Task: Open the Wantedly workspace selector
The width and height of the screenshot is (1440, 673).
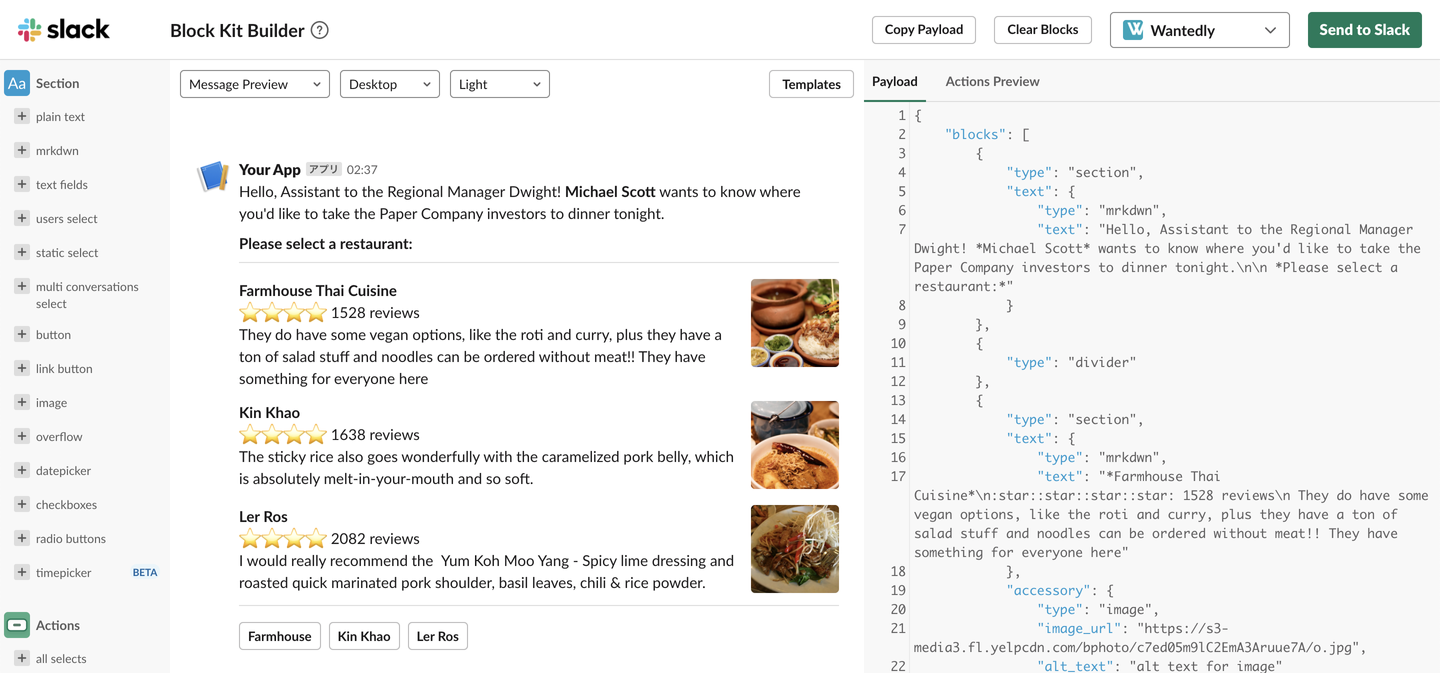Action: [x=1199, y=30]
